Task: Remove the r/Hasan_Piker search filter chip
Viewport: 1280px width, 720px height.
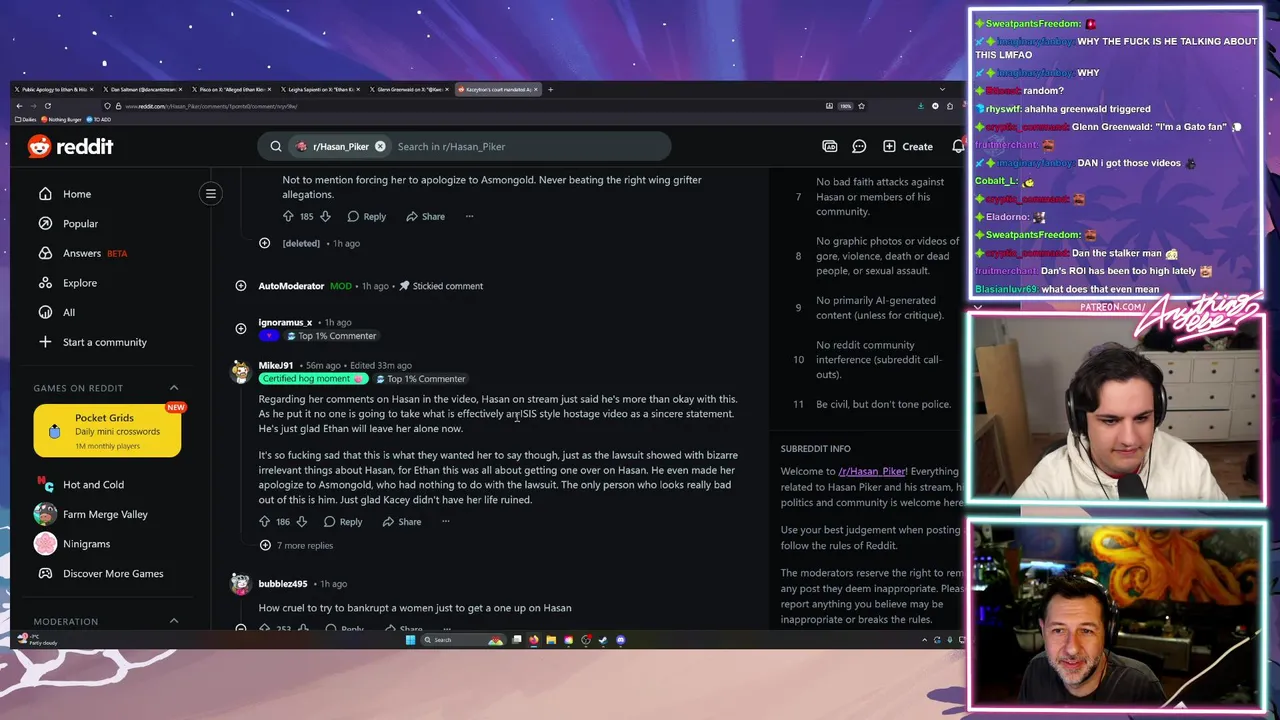Action: point(380,146)
